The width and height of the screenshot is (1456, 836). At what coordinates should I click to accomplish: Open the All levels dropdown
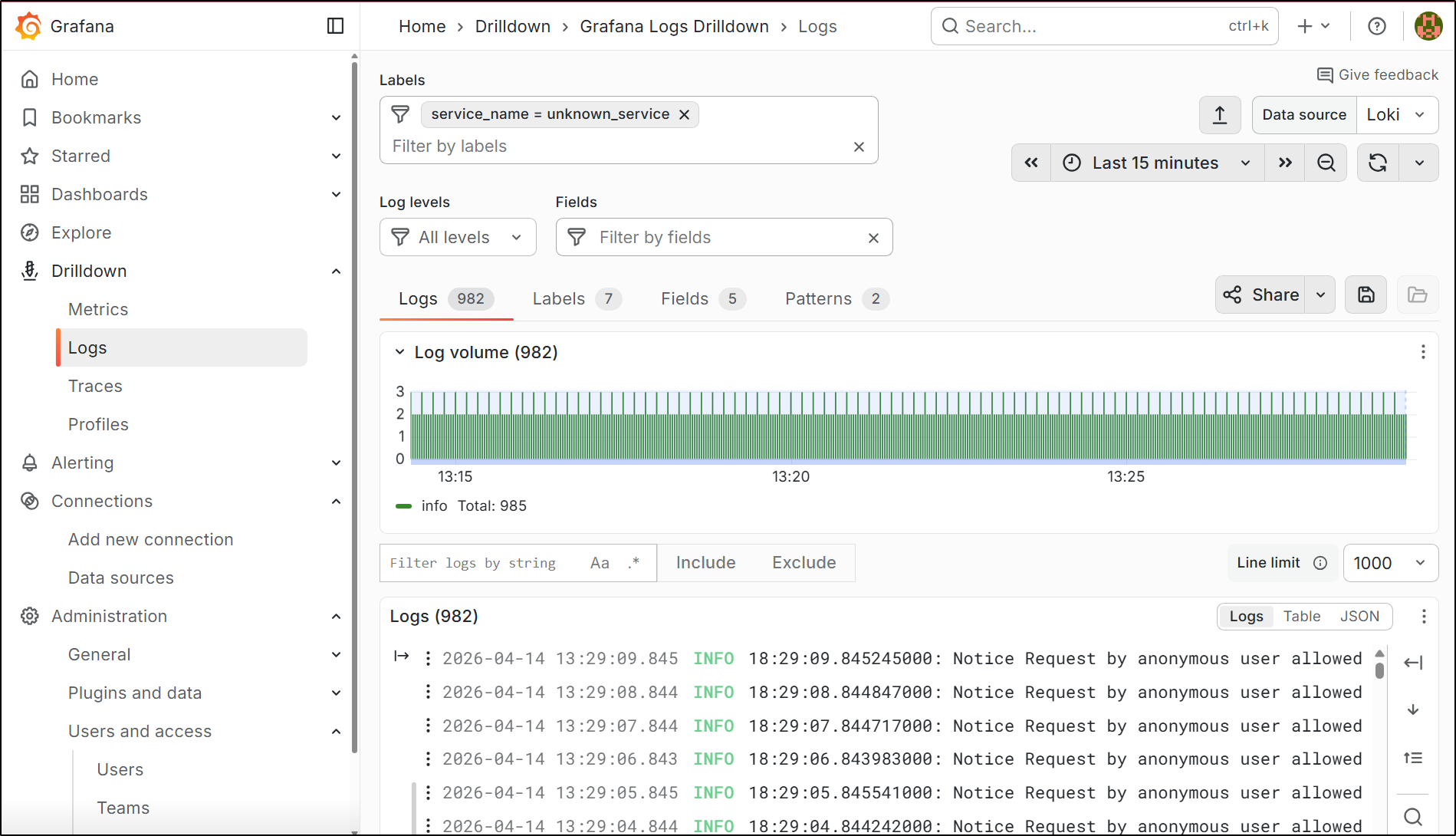pos(457,238)
